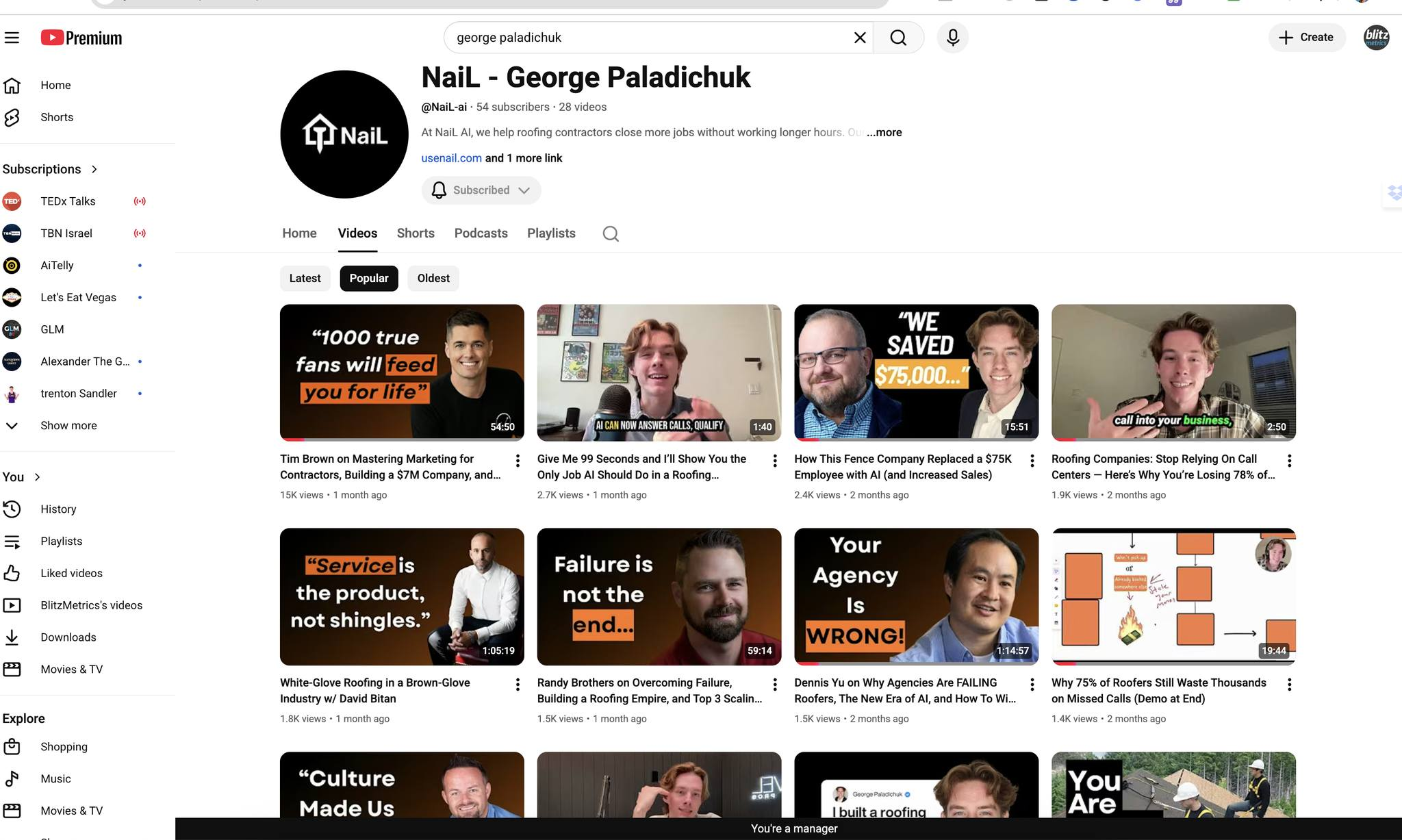Viewport: 1402px width, 840px height.
Task: Click the search magnifier button
Action: click(x=898, y=37)
